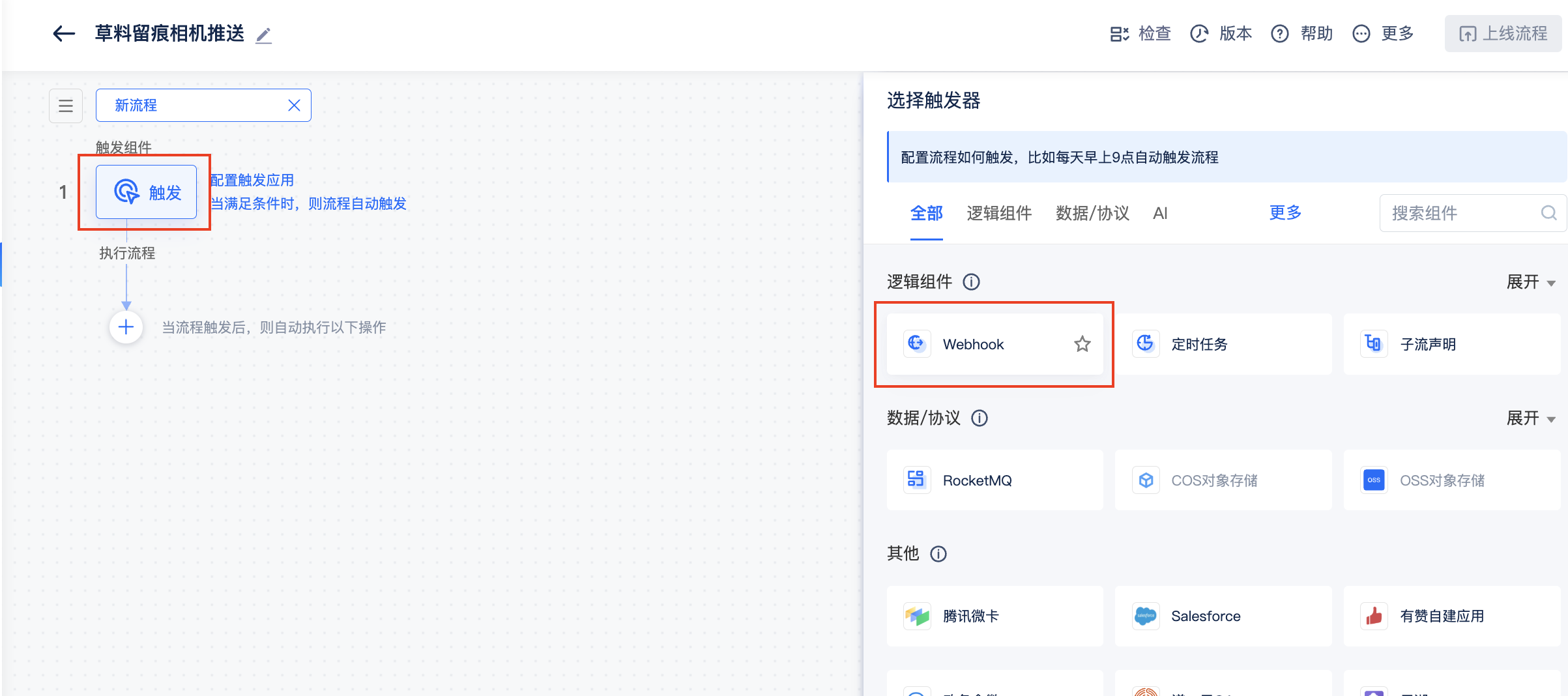Edit flow name with pencil icon
The width and height of the screenshot is (1568, 696).
pyautogui.click(x=263, y=35)
